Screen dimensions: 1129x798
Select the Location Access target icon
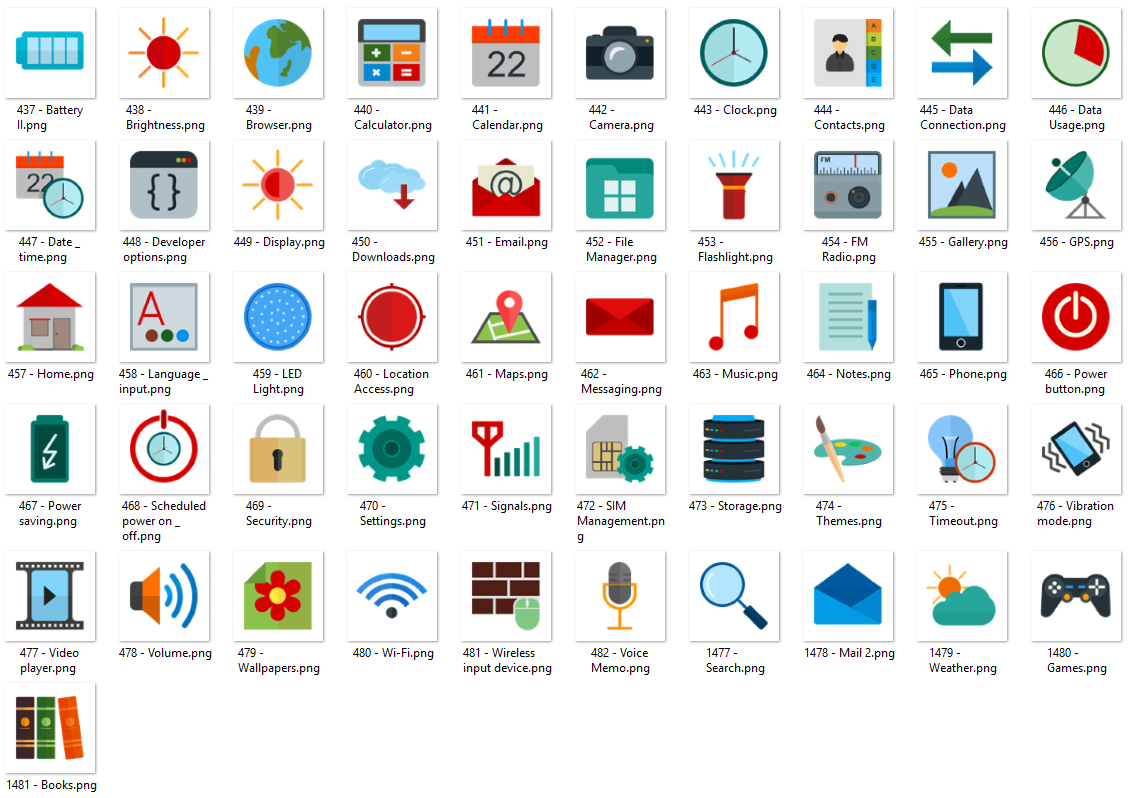(x=392, y=317)
